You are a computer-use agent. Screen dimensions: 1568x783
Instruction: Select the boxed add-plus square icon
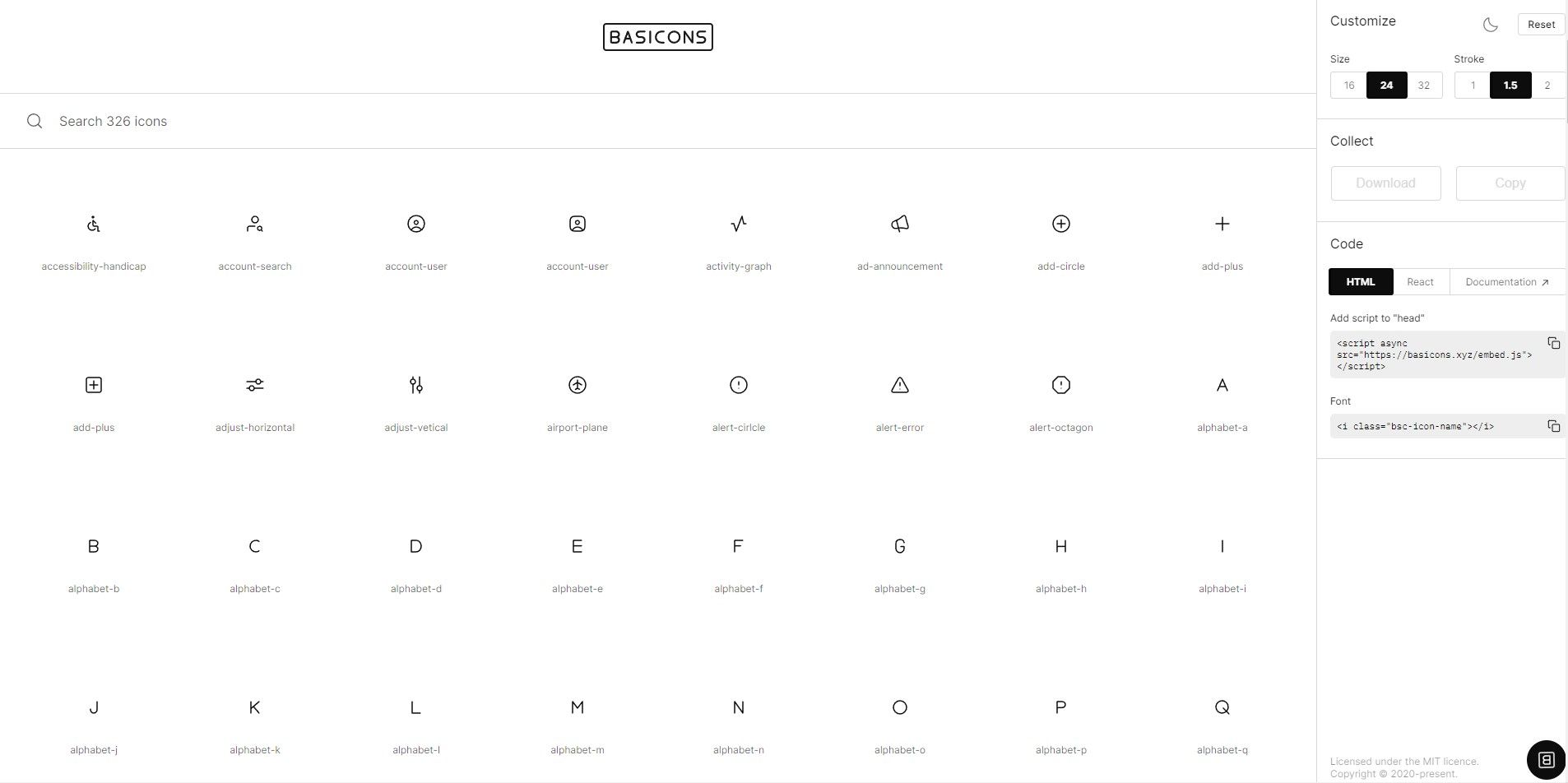[x=94, y=385]
